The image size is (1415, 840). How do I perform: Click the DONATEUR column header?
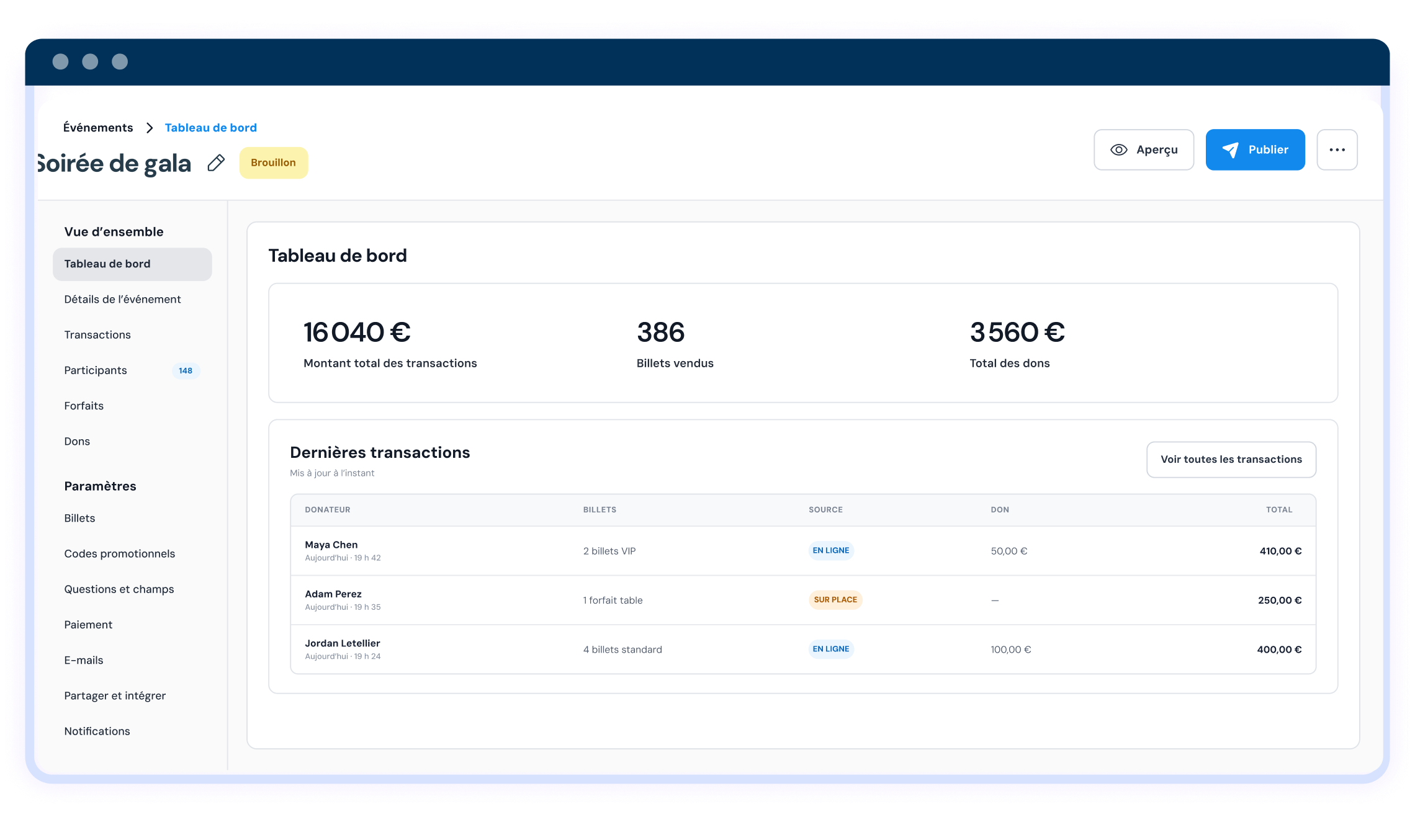click(328, 510)
